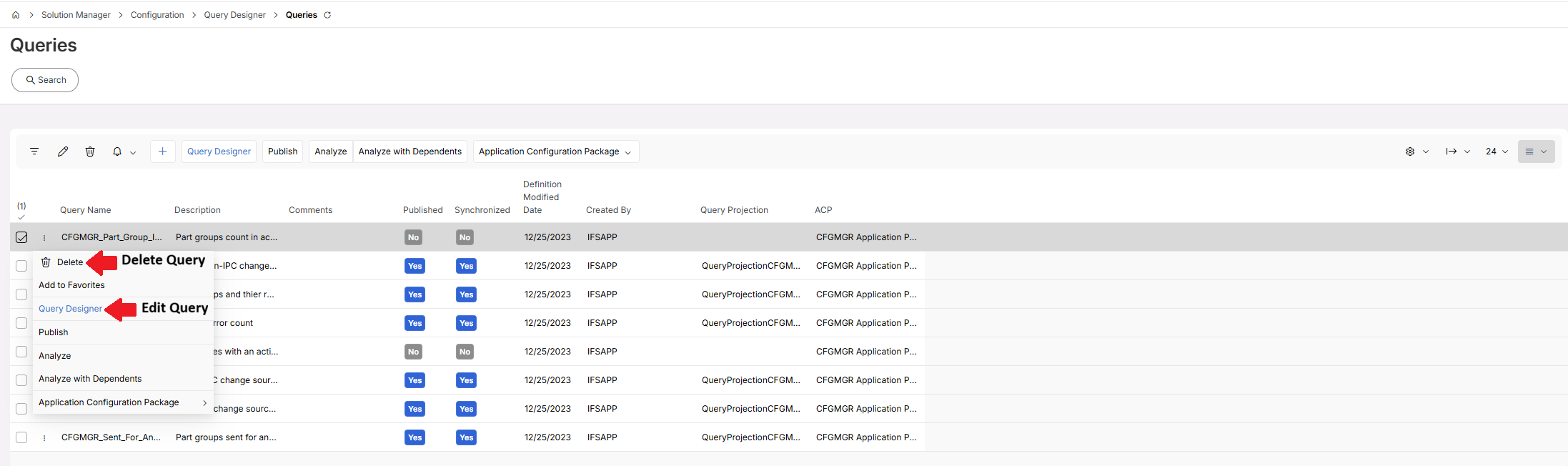1568x466 pixels.
Task: Click the export arrow icon in toolbar
Action: 1452,152
